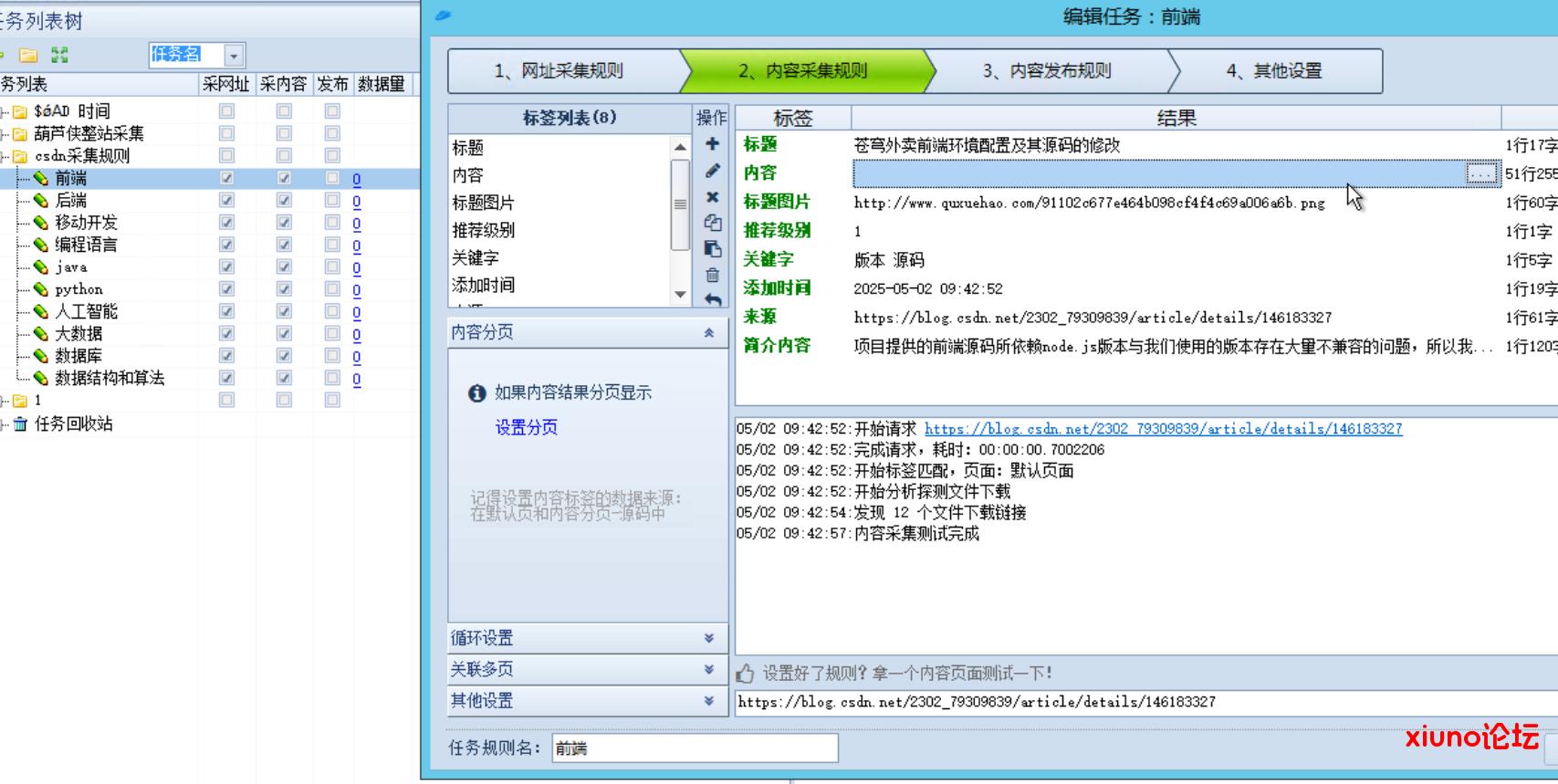This screenshot has width=1558, height=784.
Task: Expand the 其他设置 panel
Action: [709, 700]
